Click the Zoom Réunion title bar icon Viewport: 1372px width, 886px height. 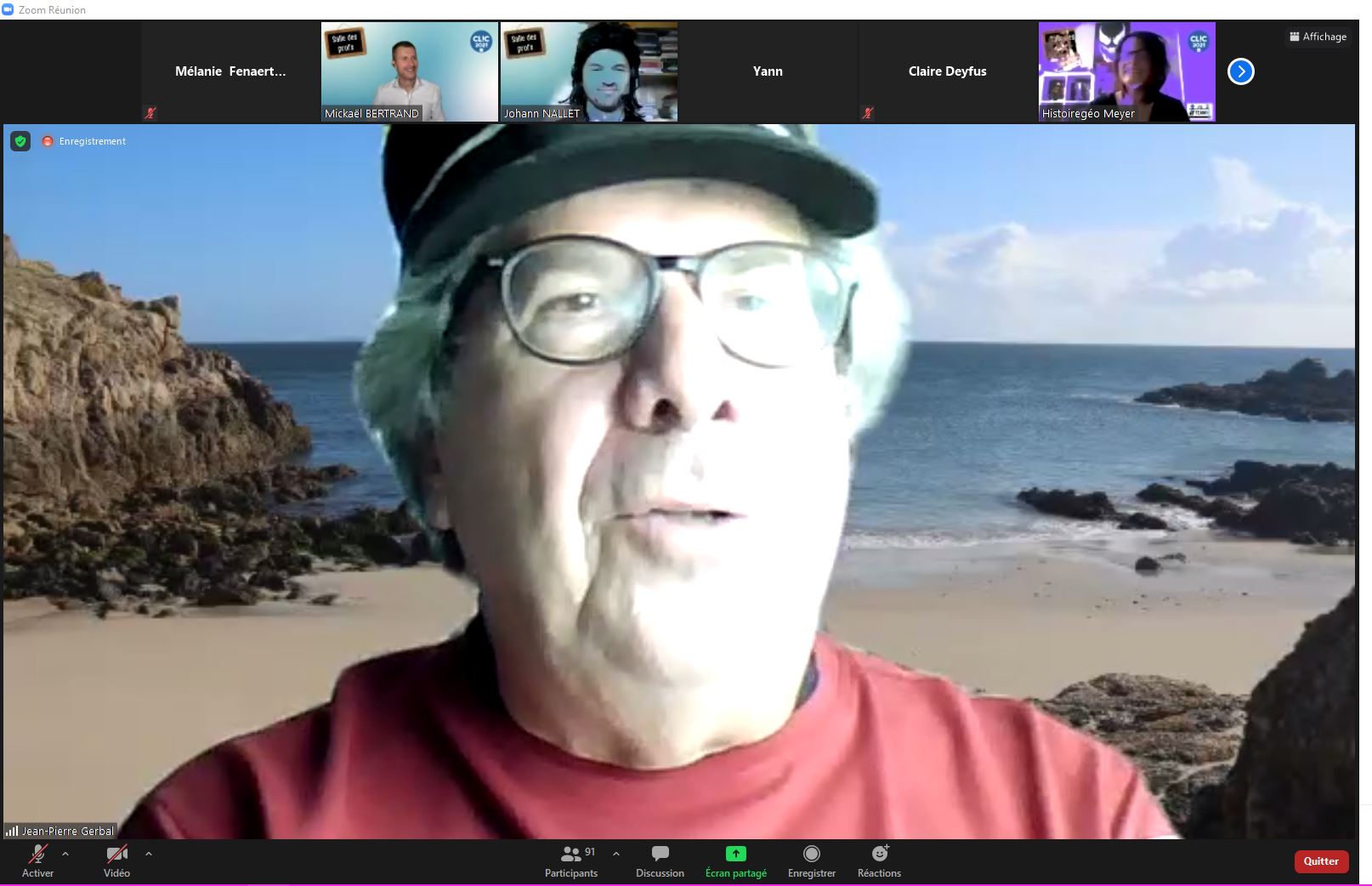(9, 9)
